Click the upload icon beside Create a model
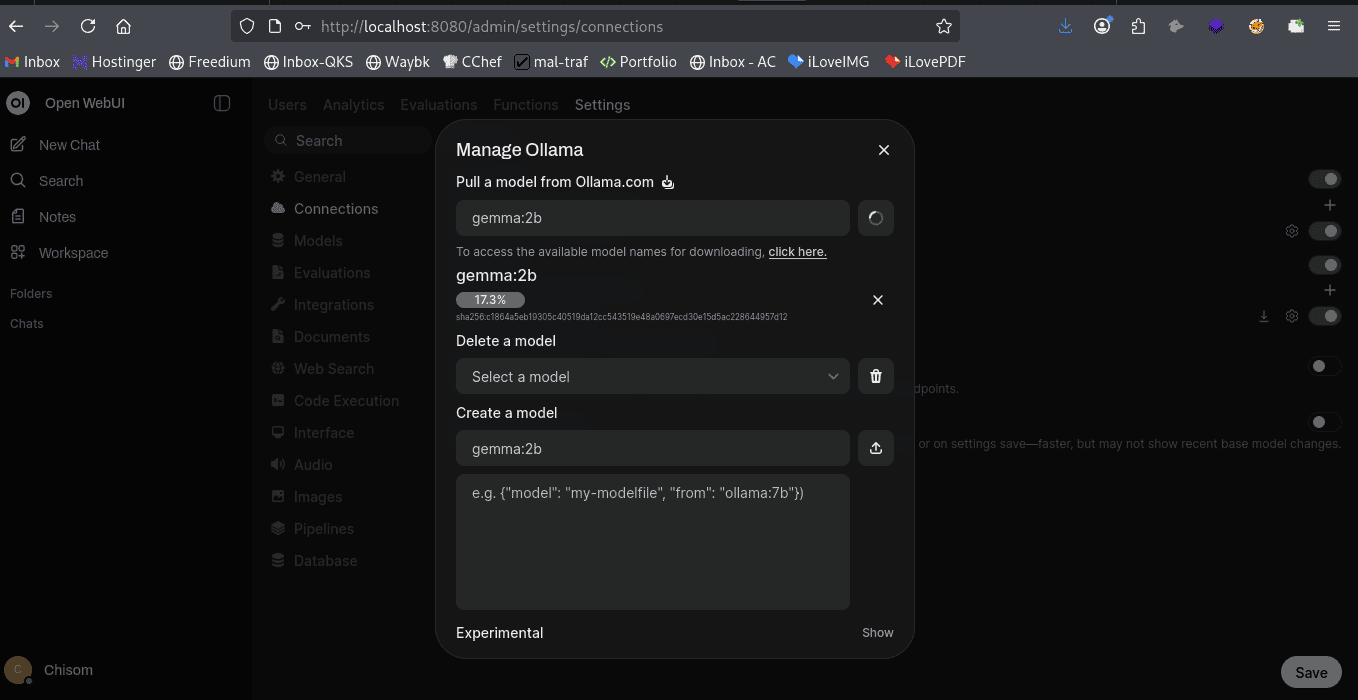Viewport: 1358px width, 700px height. [x=876, y=449]
